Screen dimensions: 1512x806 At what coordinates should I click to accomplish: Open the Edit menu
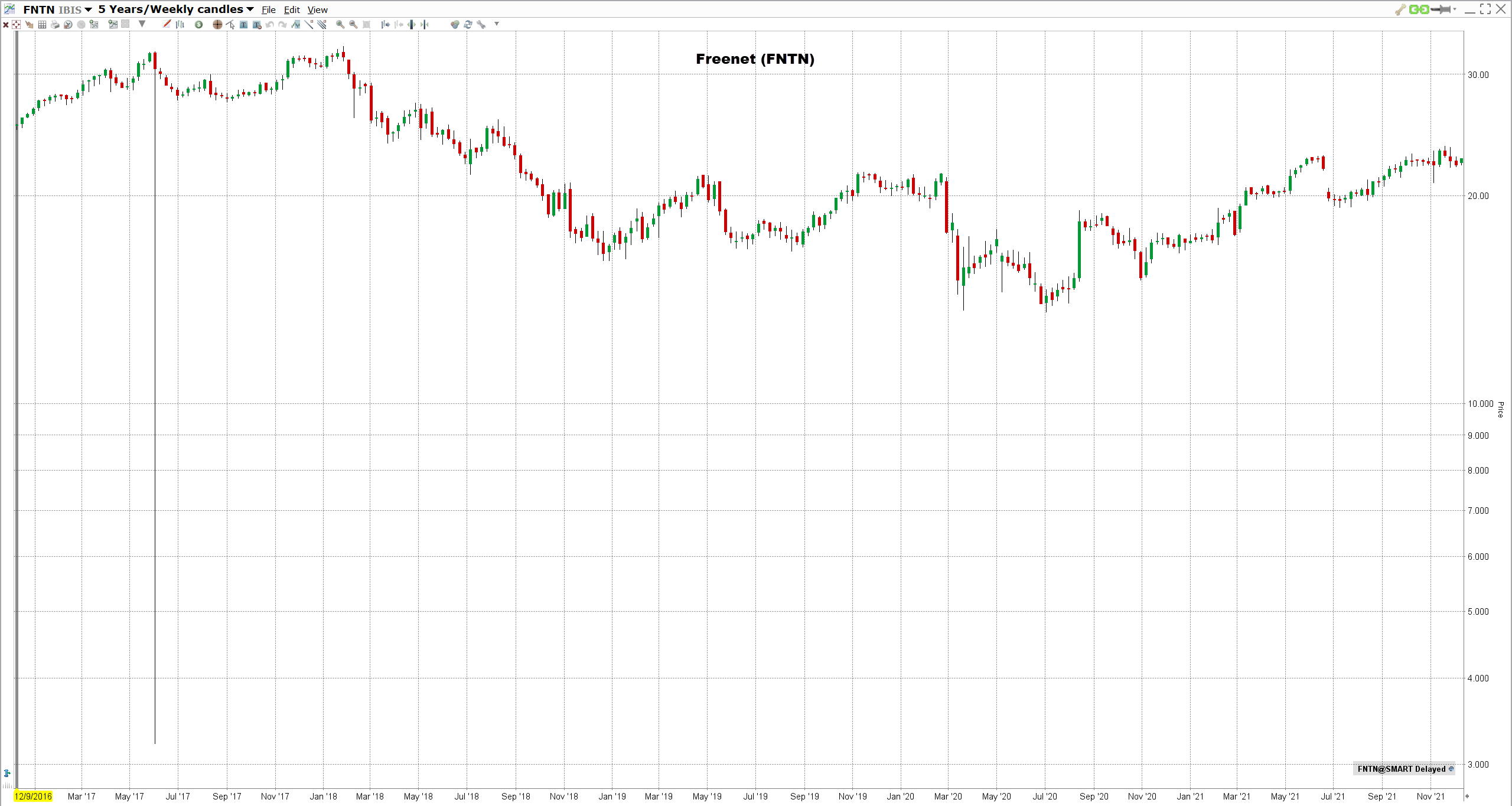click(292, 10)
